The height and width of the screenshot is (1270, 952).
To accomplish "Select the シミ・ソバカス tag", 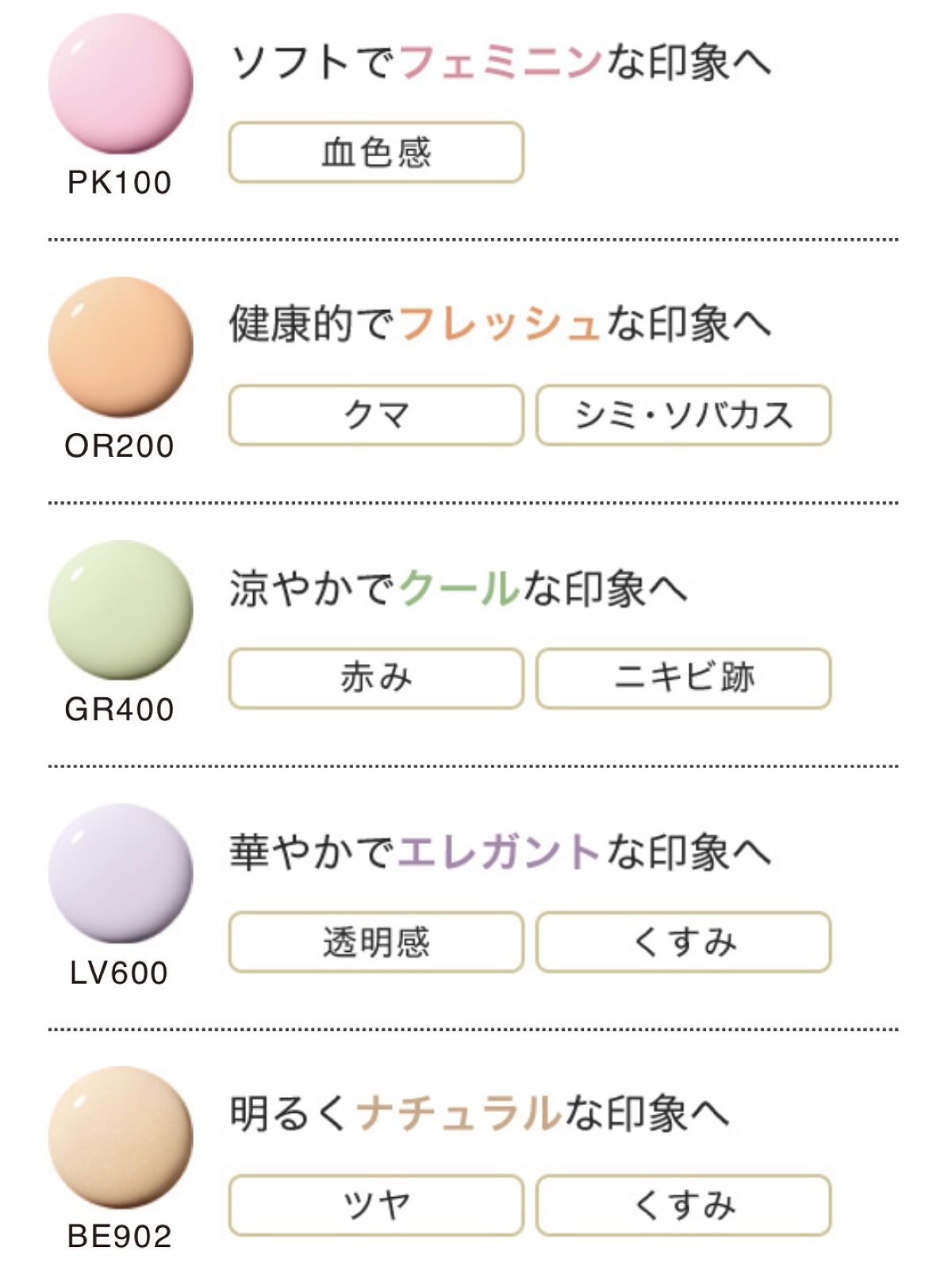I will click(x=683, y=415).
